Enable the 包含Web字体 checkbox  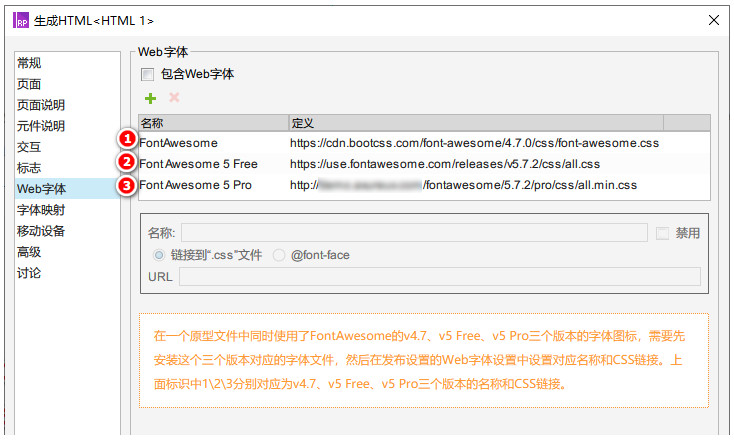point(147,74)
